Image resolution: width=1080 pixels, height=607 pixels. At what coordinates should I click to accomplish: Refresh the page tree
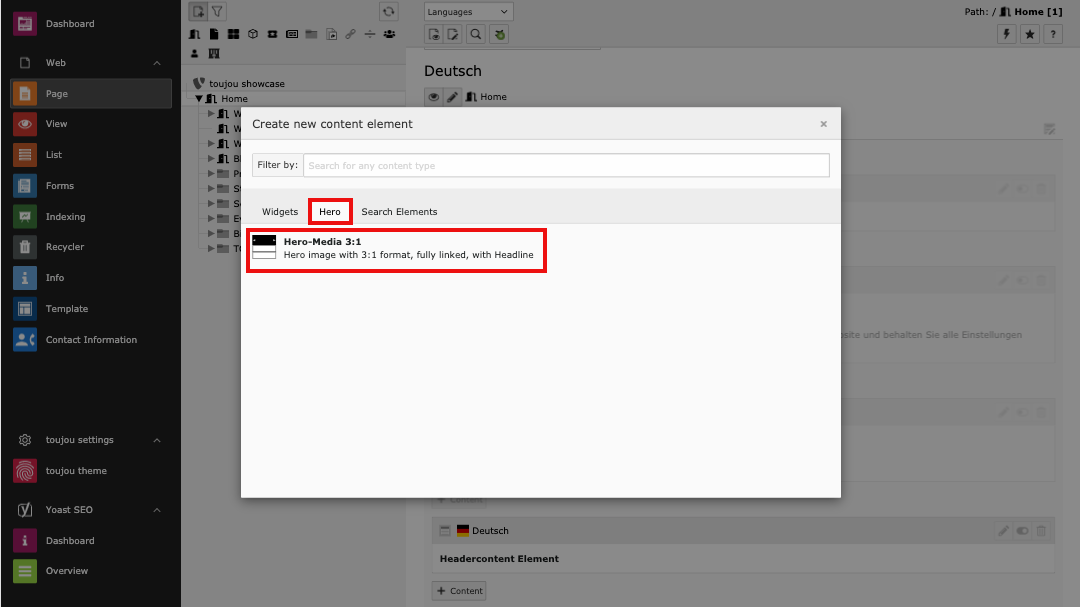click(x=389, y=12)
